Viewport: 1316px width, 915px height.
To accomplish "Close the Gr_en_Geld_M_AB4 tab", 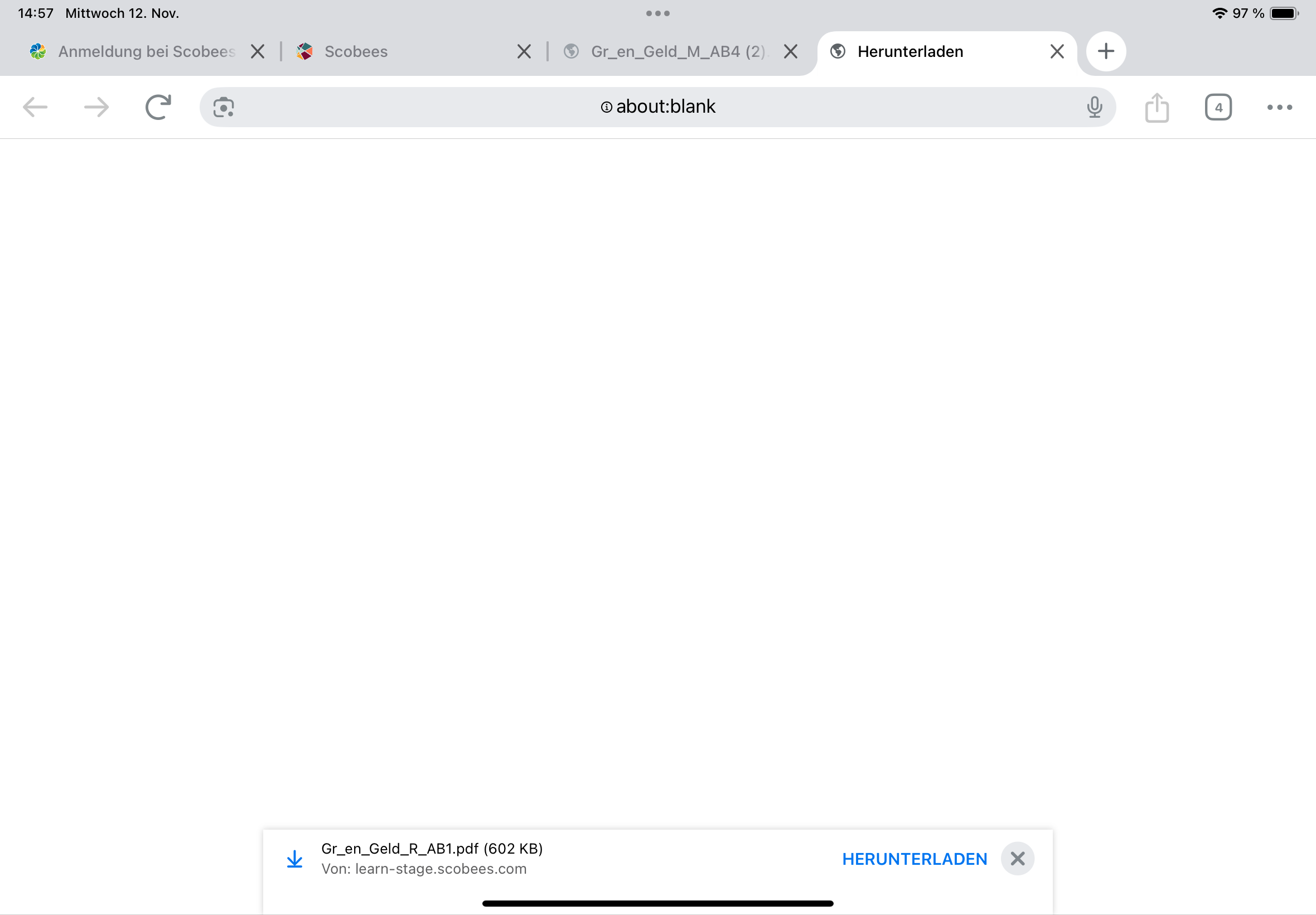I will click(791, 51).
